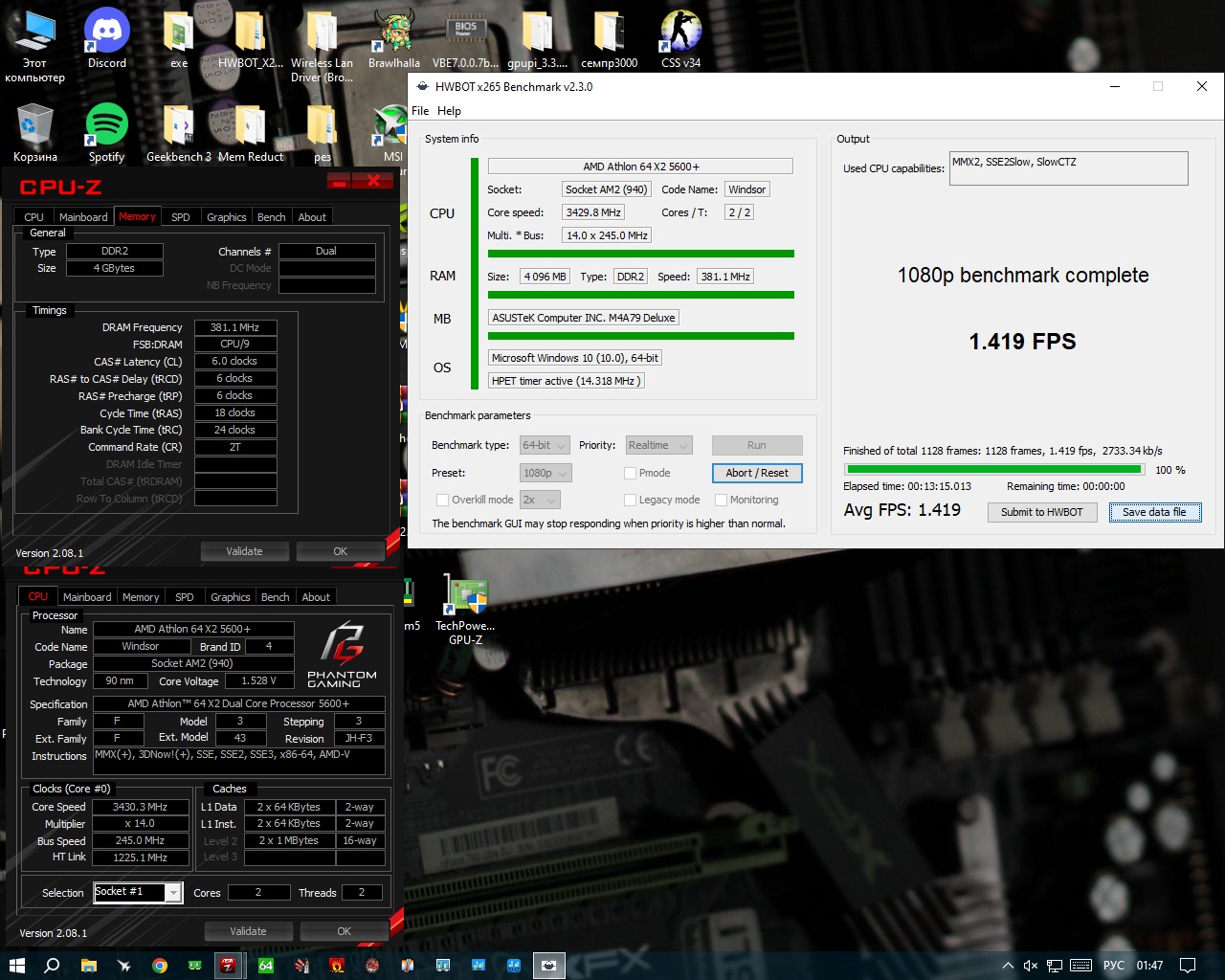Screen dimensions: 1225x980
Task: Show hidden tray icons chevron
Action: pyautogui.click(x=1008, y=966)
